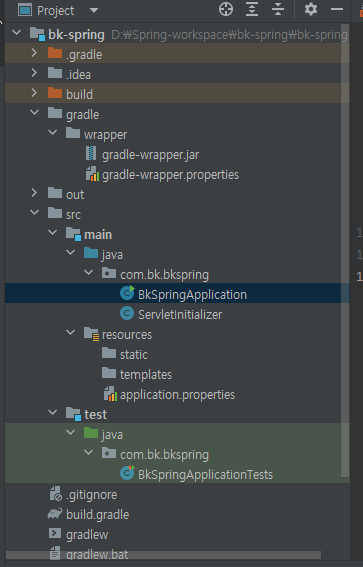Select the .gitignore file

[91, 495]
